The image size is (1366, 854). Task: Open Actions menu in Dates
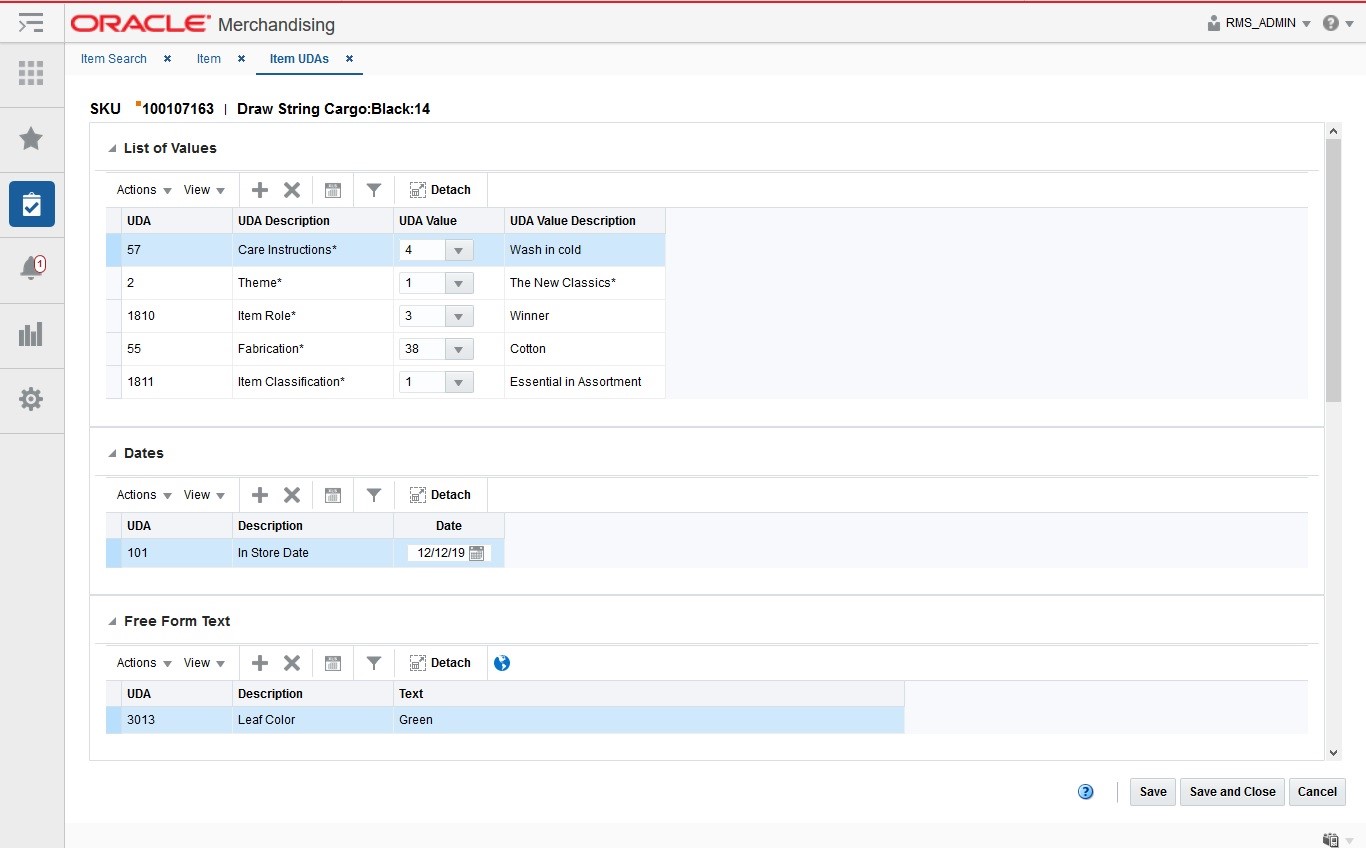[x=144, y=495]
